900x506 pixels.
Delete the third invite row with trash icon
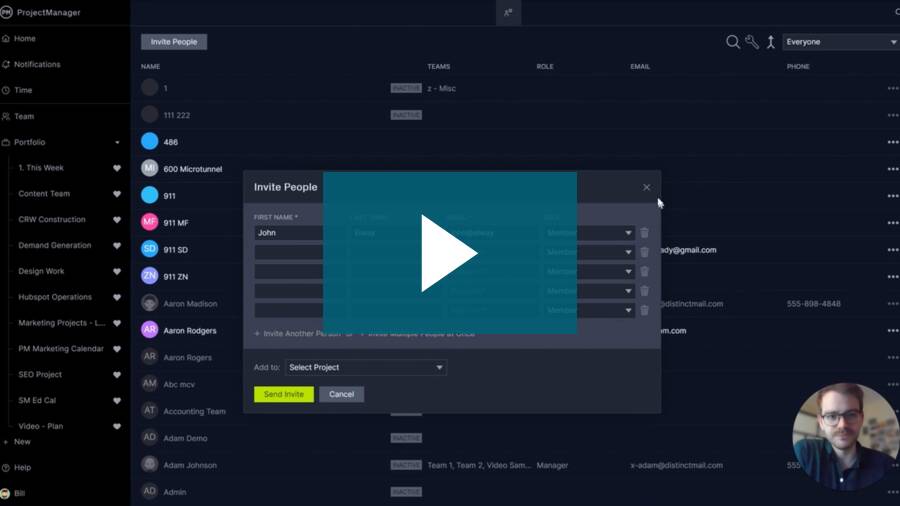[x=645, y=272]
